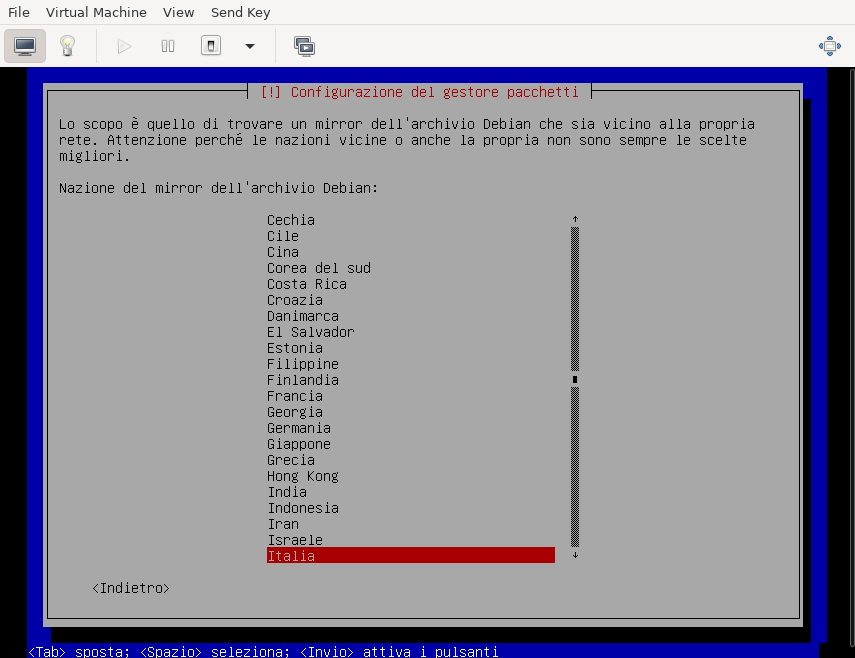The height and width of the screenshot is (658, 855).
Task: Select Cile from the country list
Action: pos(411,236)
